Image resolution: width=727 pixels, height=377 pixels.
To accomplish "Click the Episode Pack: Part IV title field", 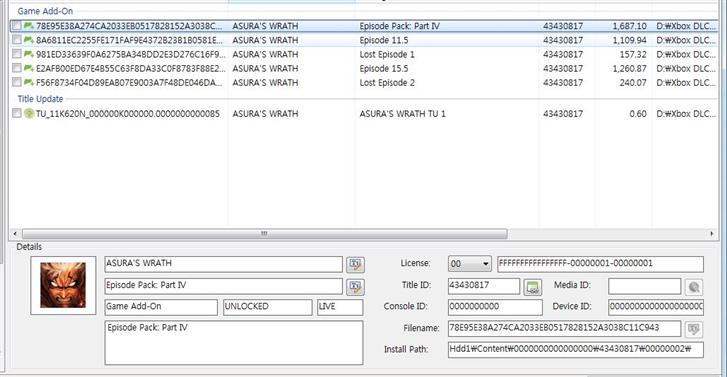I will point(223,286).
